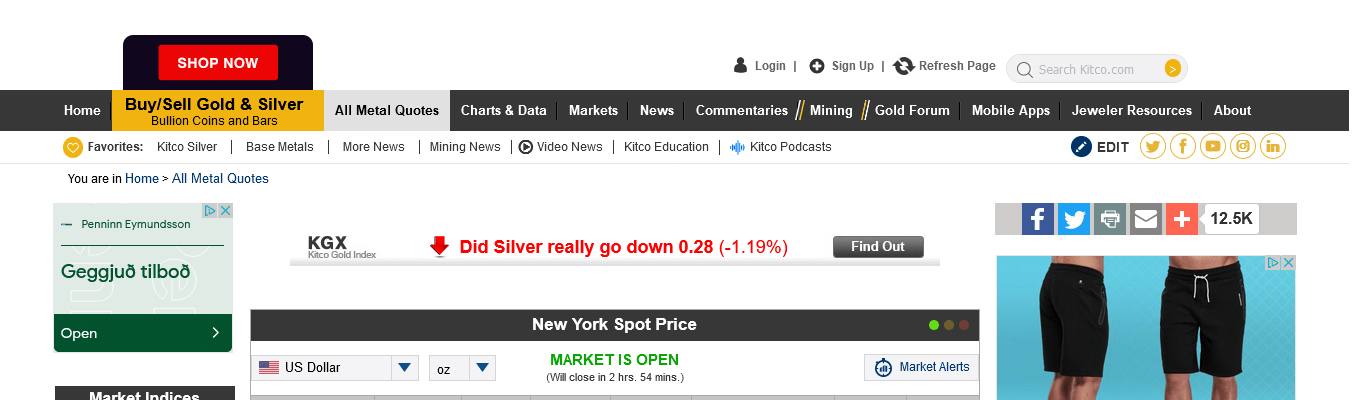Screen dimensions: 1366x400
Task: Select the All Metal Quotes tab
Action: (387, 111)
